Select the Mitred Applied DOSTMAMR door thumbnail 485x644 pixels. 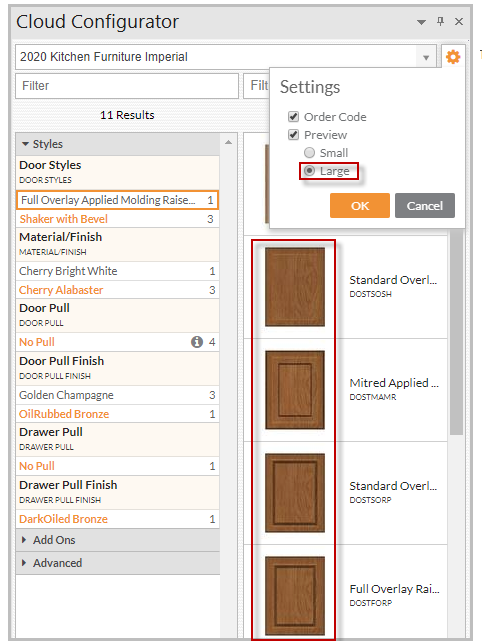[295, 390]
